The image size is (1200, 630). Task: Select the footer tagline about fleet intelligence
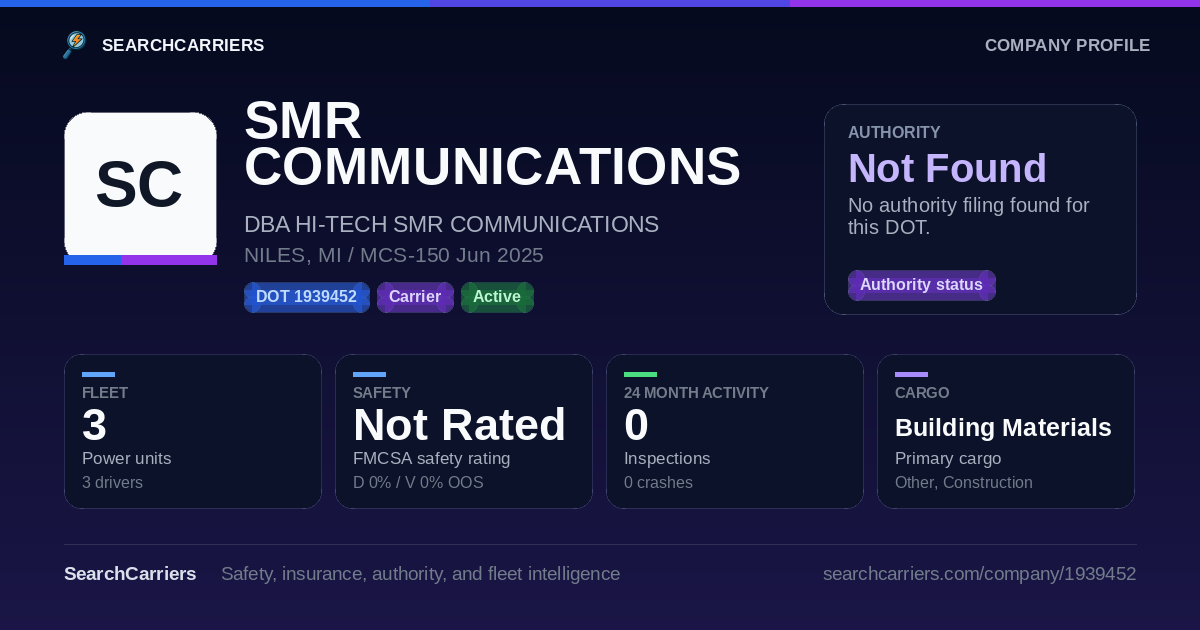(420, 574)
